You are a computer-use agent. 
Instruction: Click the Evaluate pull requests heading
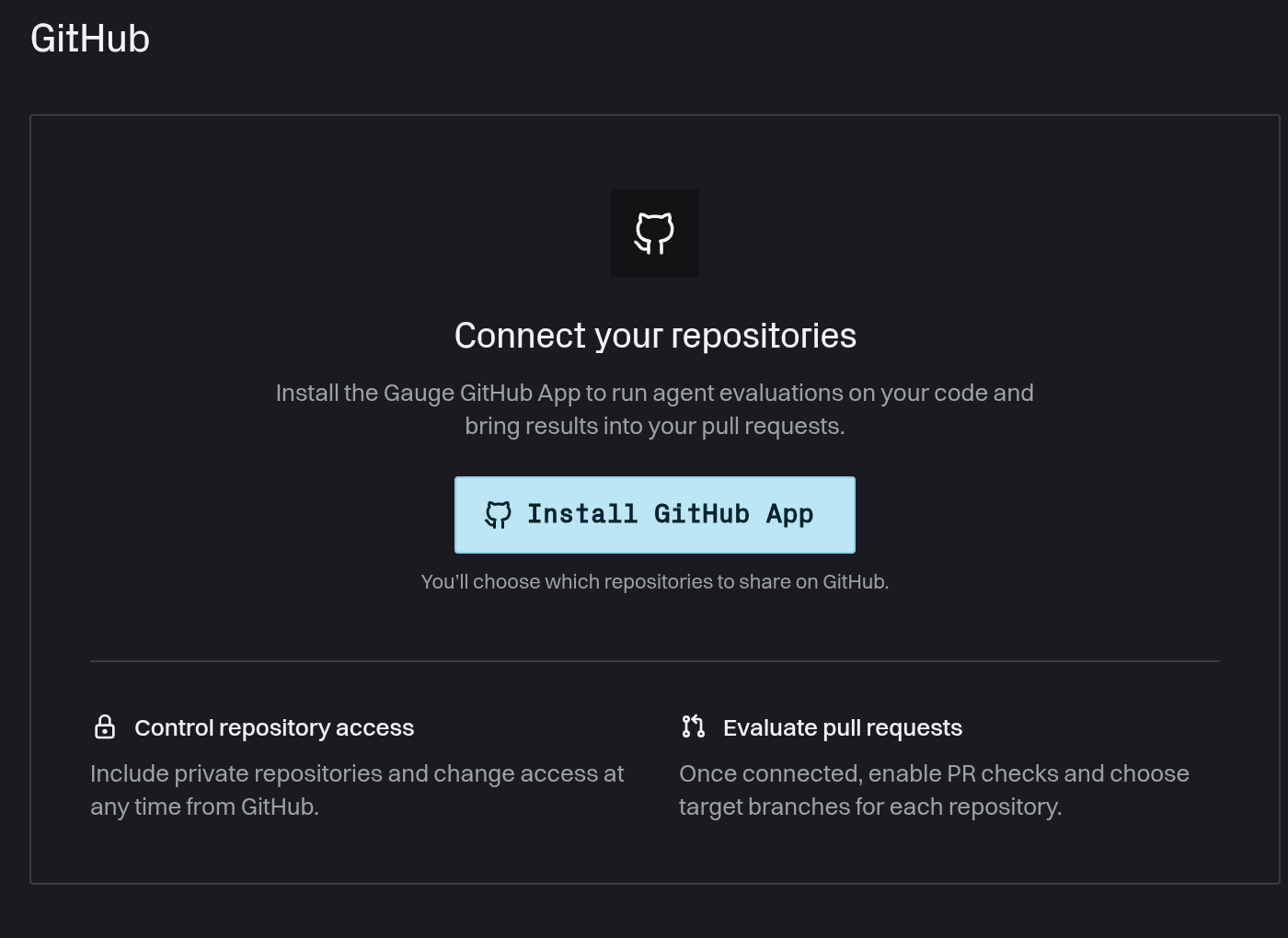point(843,727)
